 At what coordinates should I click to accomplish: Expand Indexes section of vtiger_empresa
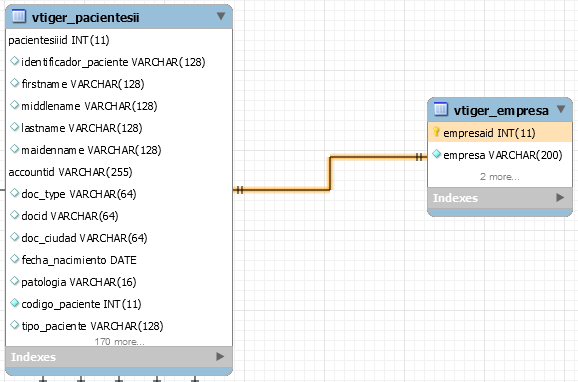tap(560, 198)
